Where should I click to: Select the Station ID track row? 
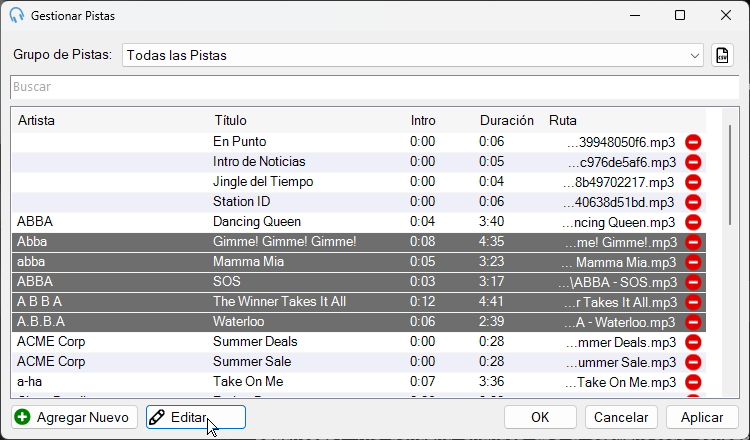[359, 202]
